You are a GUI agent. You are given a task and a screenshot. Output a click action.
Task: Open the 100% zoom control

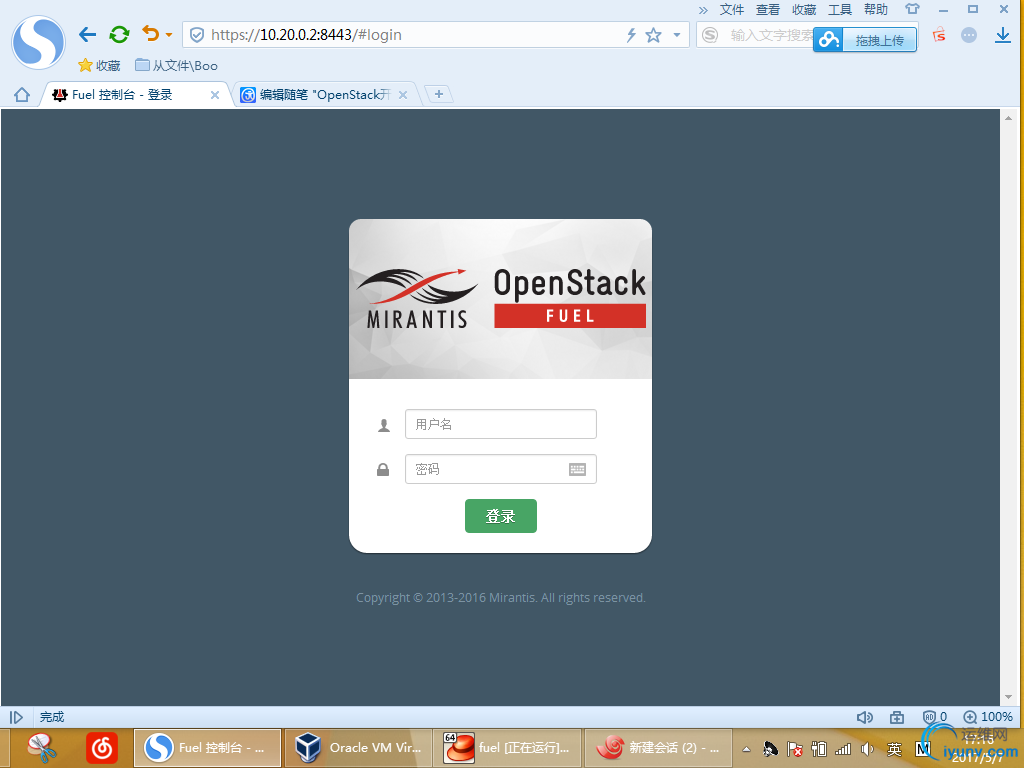click(x=988, y=717)
